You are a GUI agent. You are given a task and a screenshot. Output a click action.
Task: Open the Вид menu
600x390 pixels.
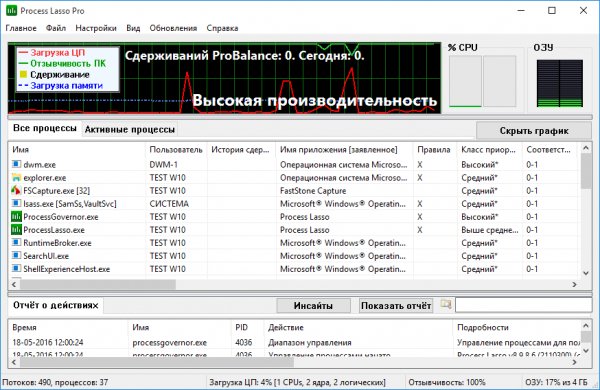coord(133,28)
